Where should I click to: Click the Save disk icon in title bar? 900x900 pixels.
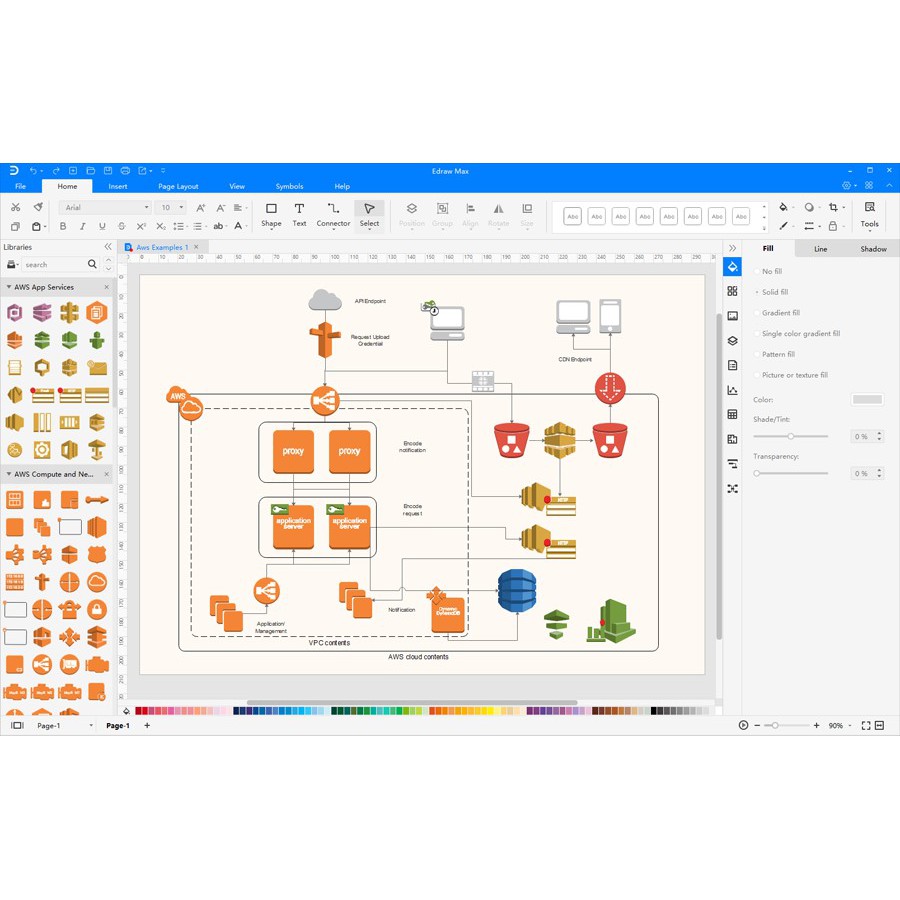(107, 170)
